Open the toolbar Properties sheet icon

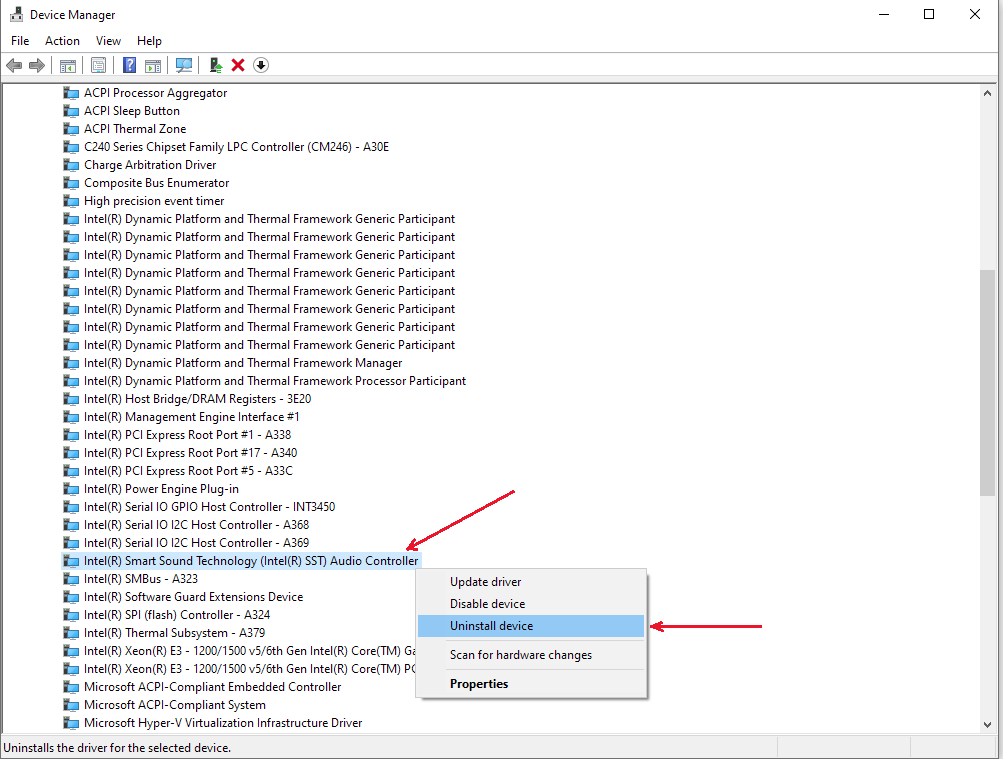[99, 65]
